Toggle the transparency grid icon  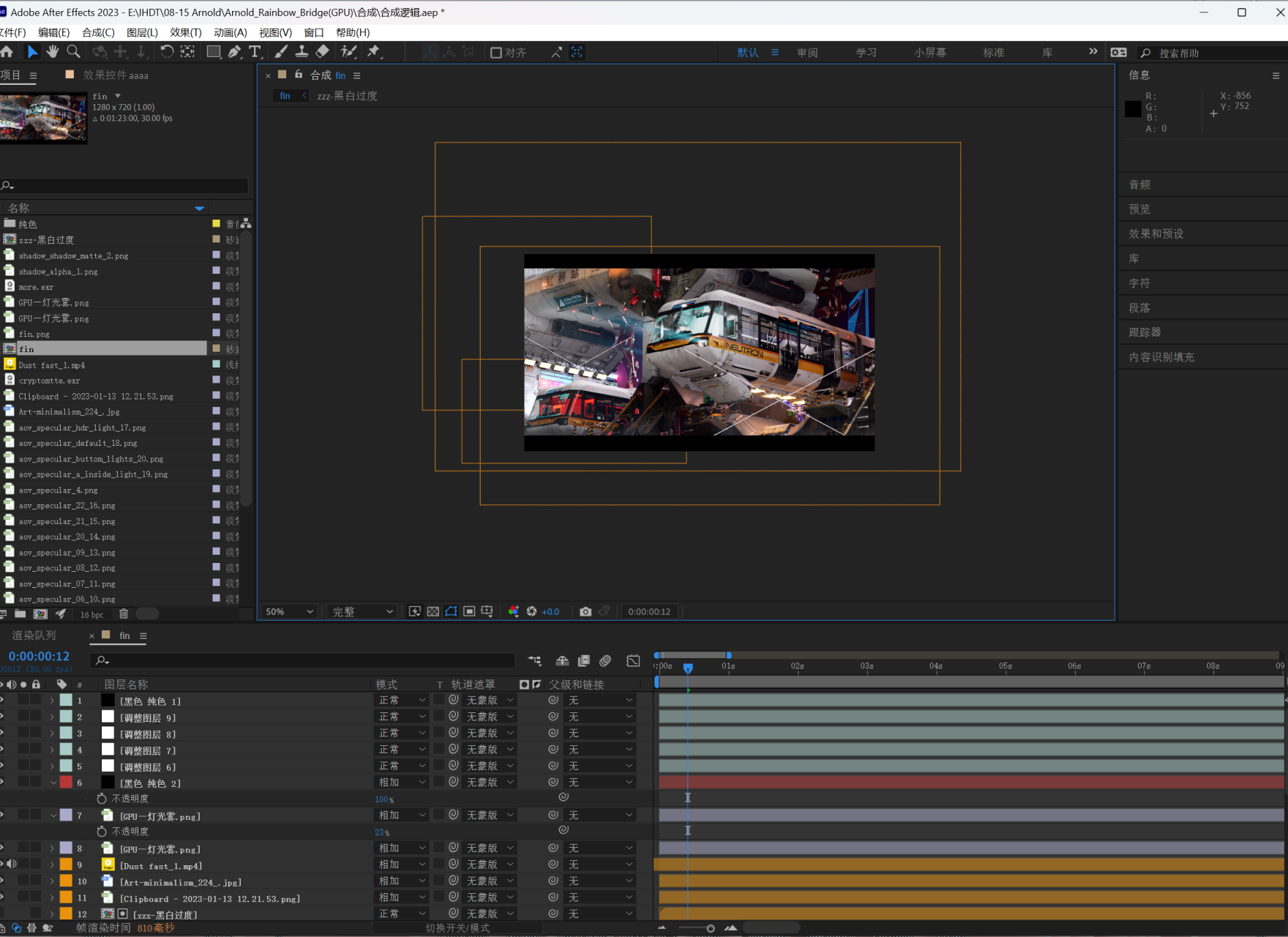point(433,612)
